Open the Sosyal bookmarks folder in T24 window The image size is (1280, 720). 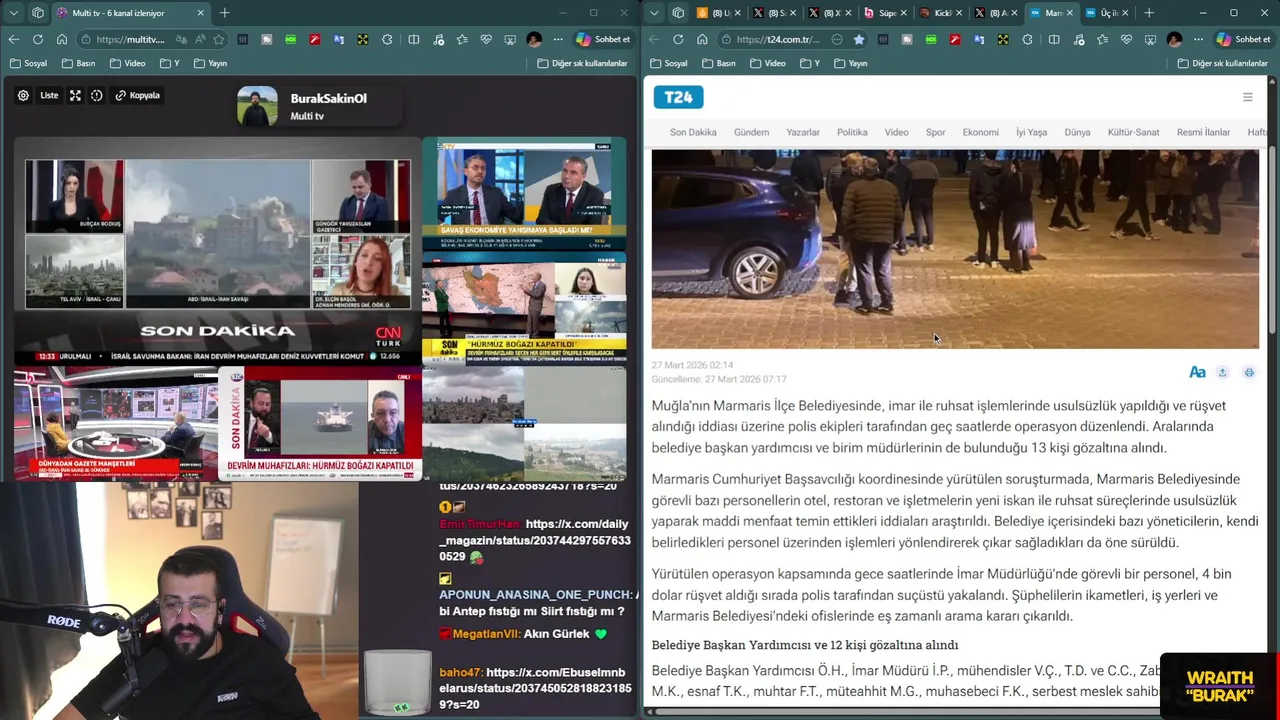(668, 63)
